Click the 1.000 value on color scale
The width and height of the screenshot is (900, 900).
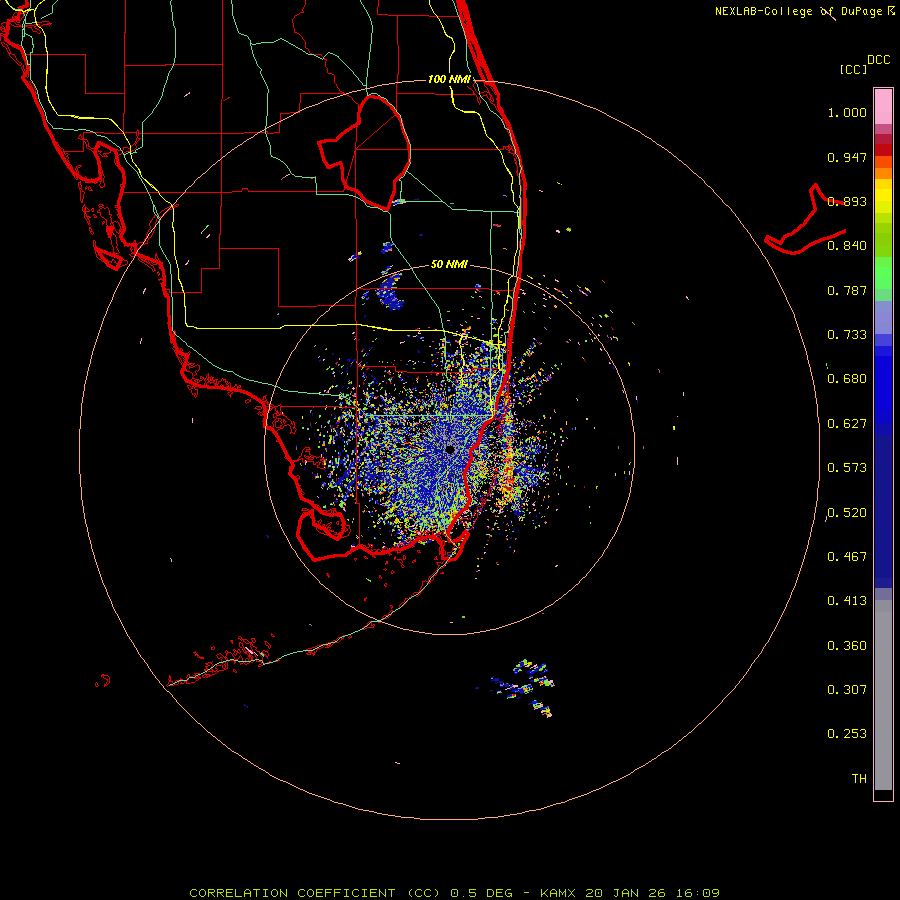(847, 113)
